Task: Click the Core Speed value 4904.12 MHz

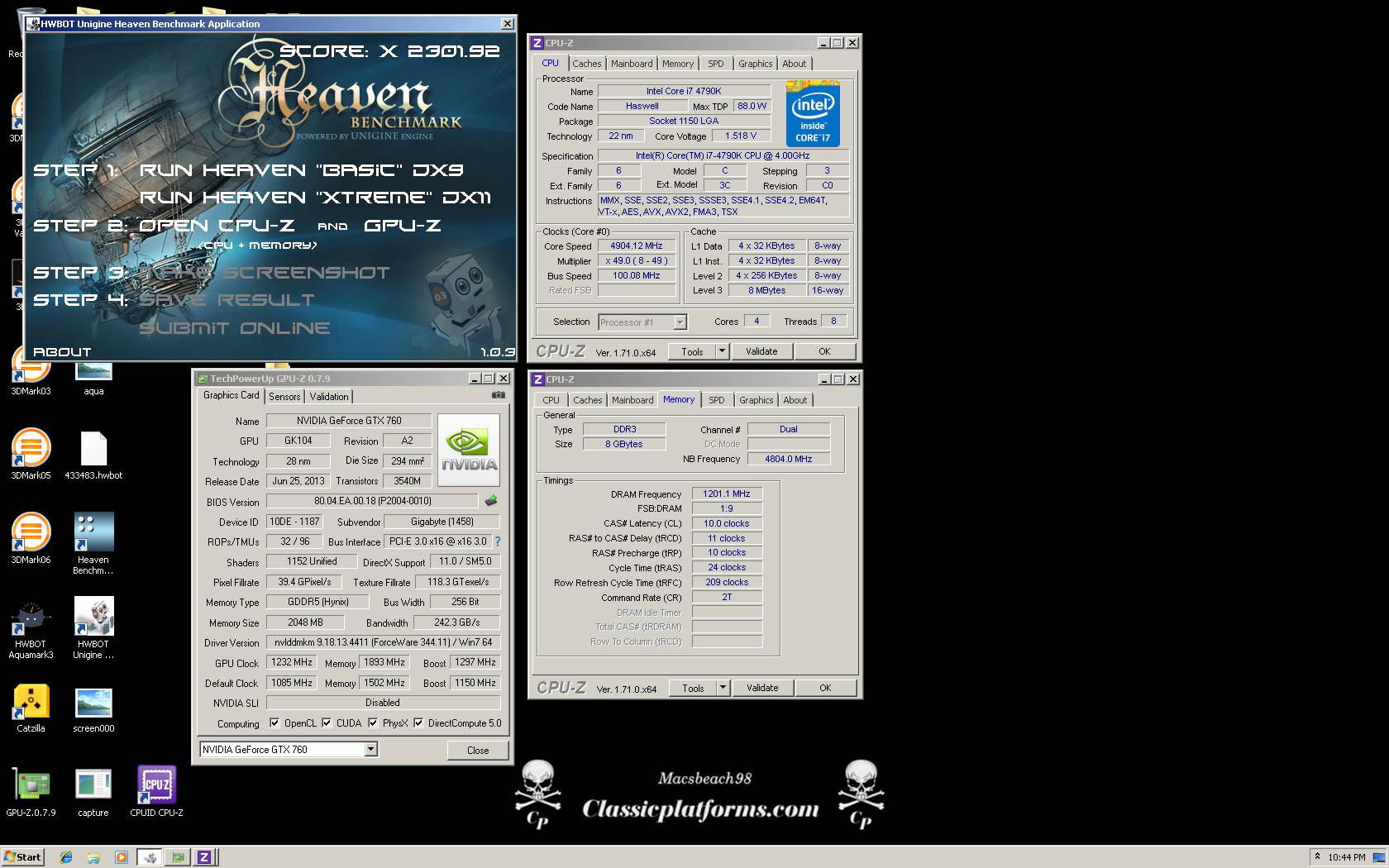Action: pyautogui.click(x=637, y=246)
